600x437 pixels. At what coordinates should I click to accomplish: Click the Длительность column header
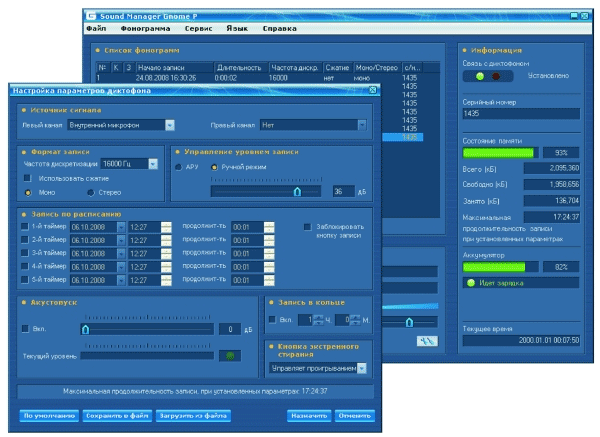click(x=241, y=68)
